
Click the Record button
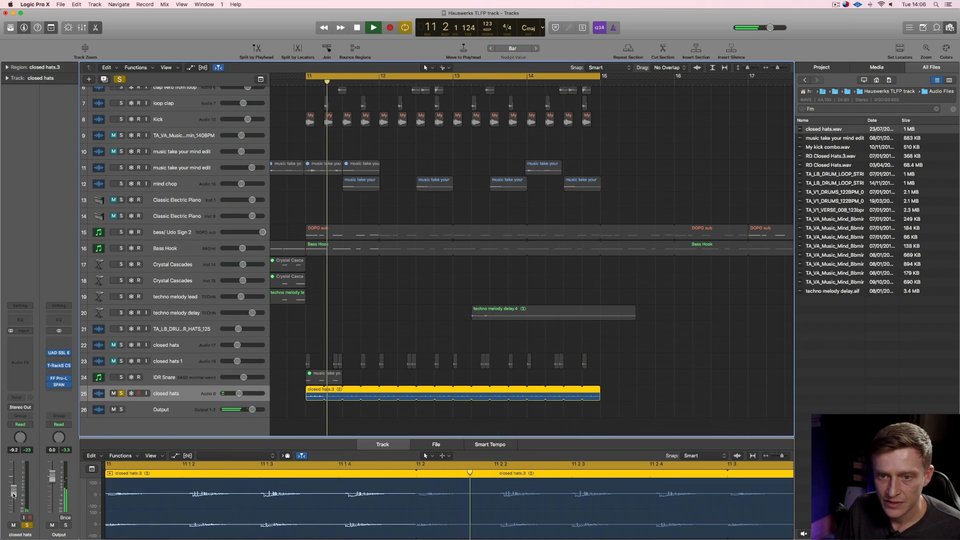[389, 28]
